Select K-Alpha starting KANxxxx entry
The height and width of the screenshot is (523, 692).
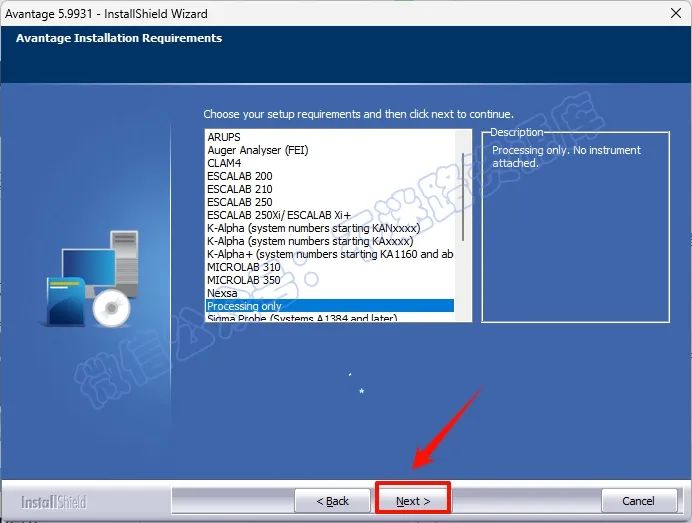pos(329,228)
